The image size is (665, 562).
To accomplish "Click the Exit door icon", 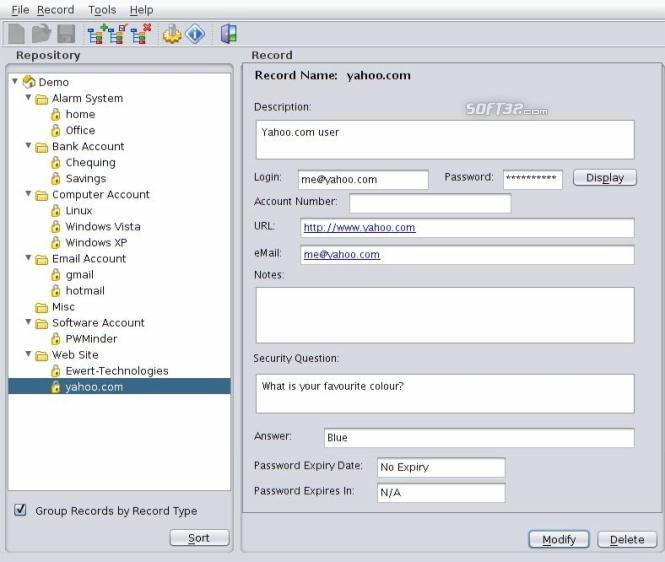I will tap(229, 34).
